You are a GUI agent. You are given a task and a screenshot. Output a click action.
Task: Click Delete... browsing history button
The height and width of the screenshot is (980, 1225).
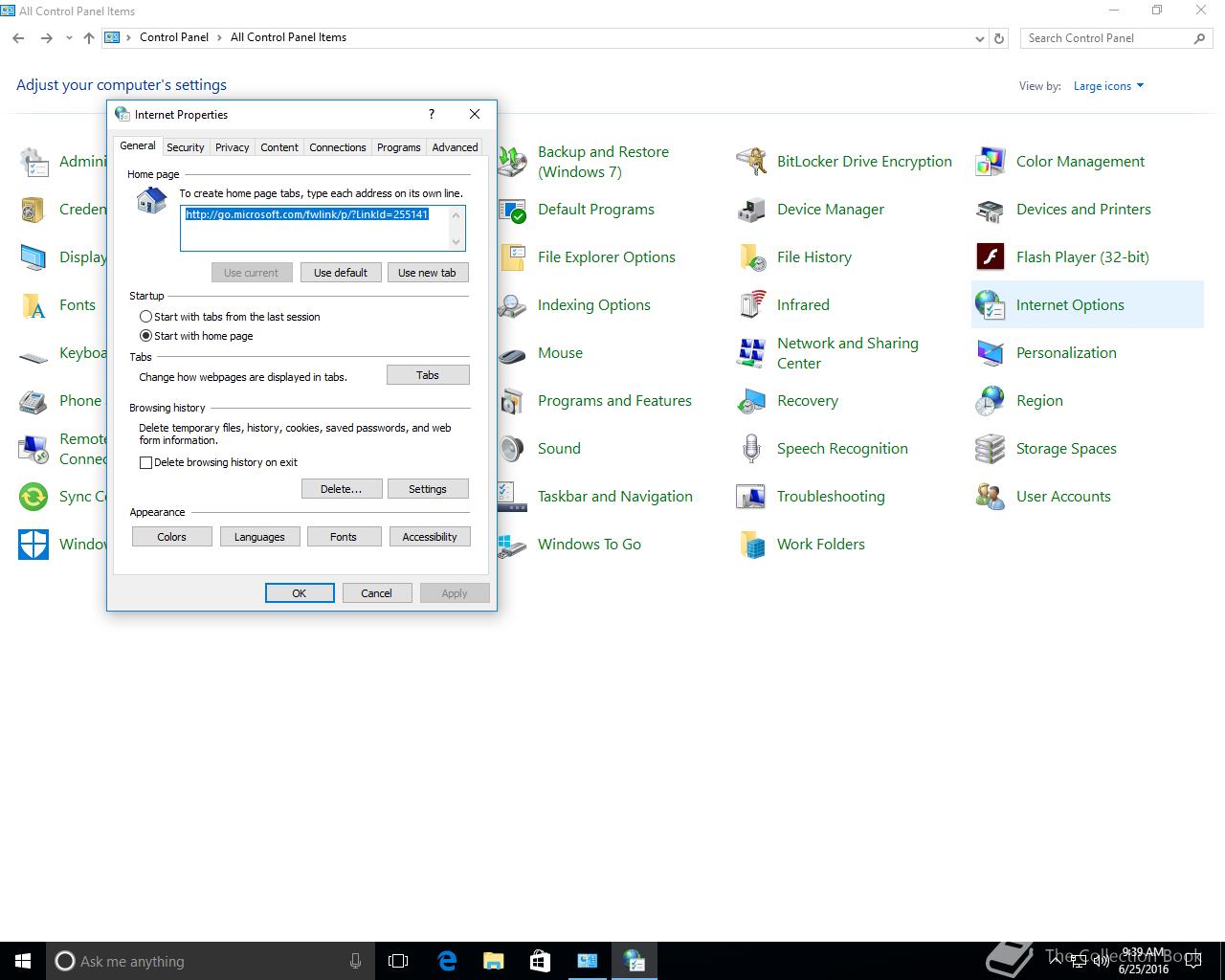(342, 489)
